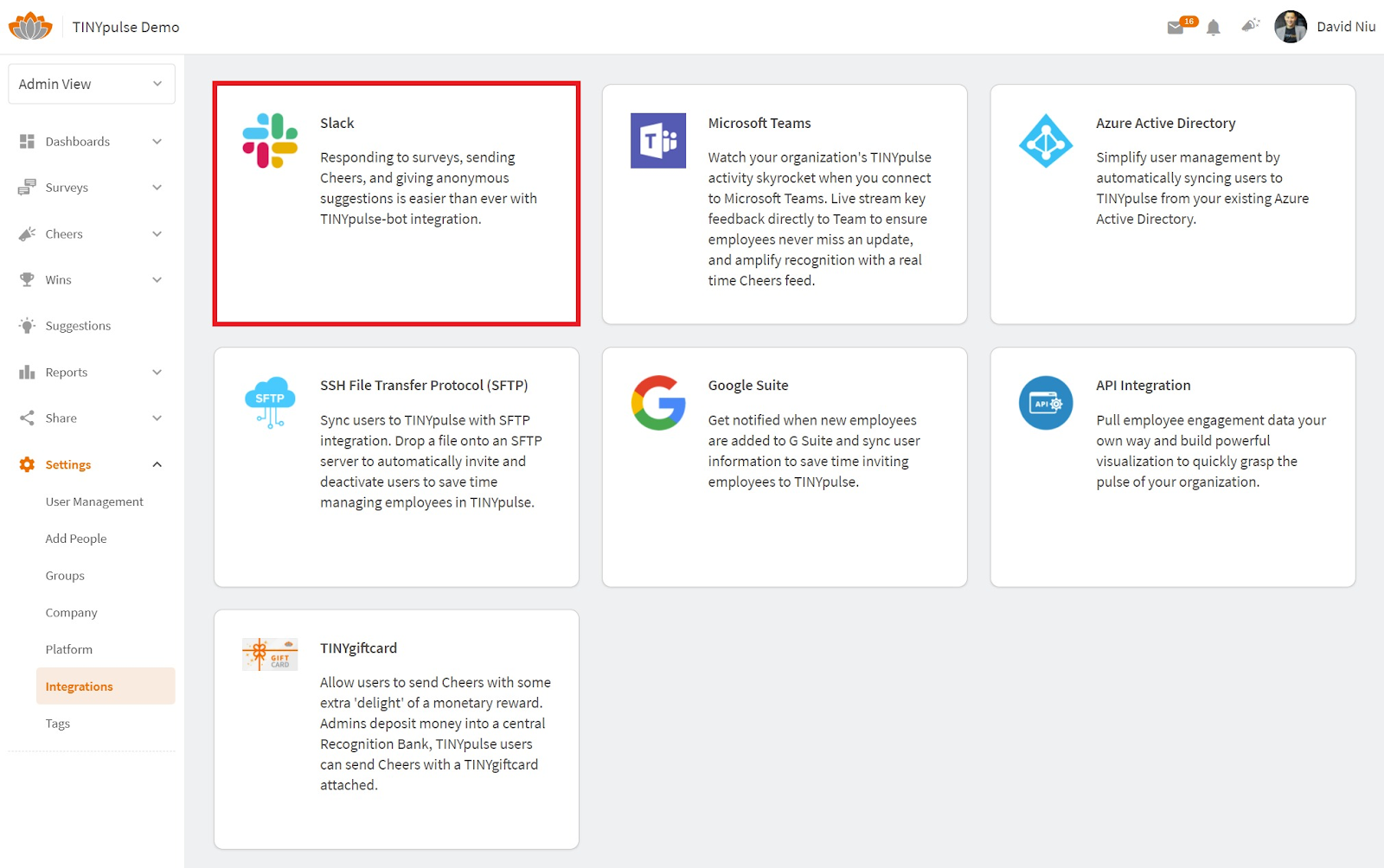Open the Google Suite integration title
The image size is (1384, 868).
tap(748, 386)
